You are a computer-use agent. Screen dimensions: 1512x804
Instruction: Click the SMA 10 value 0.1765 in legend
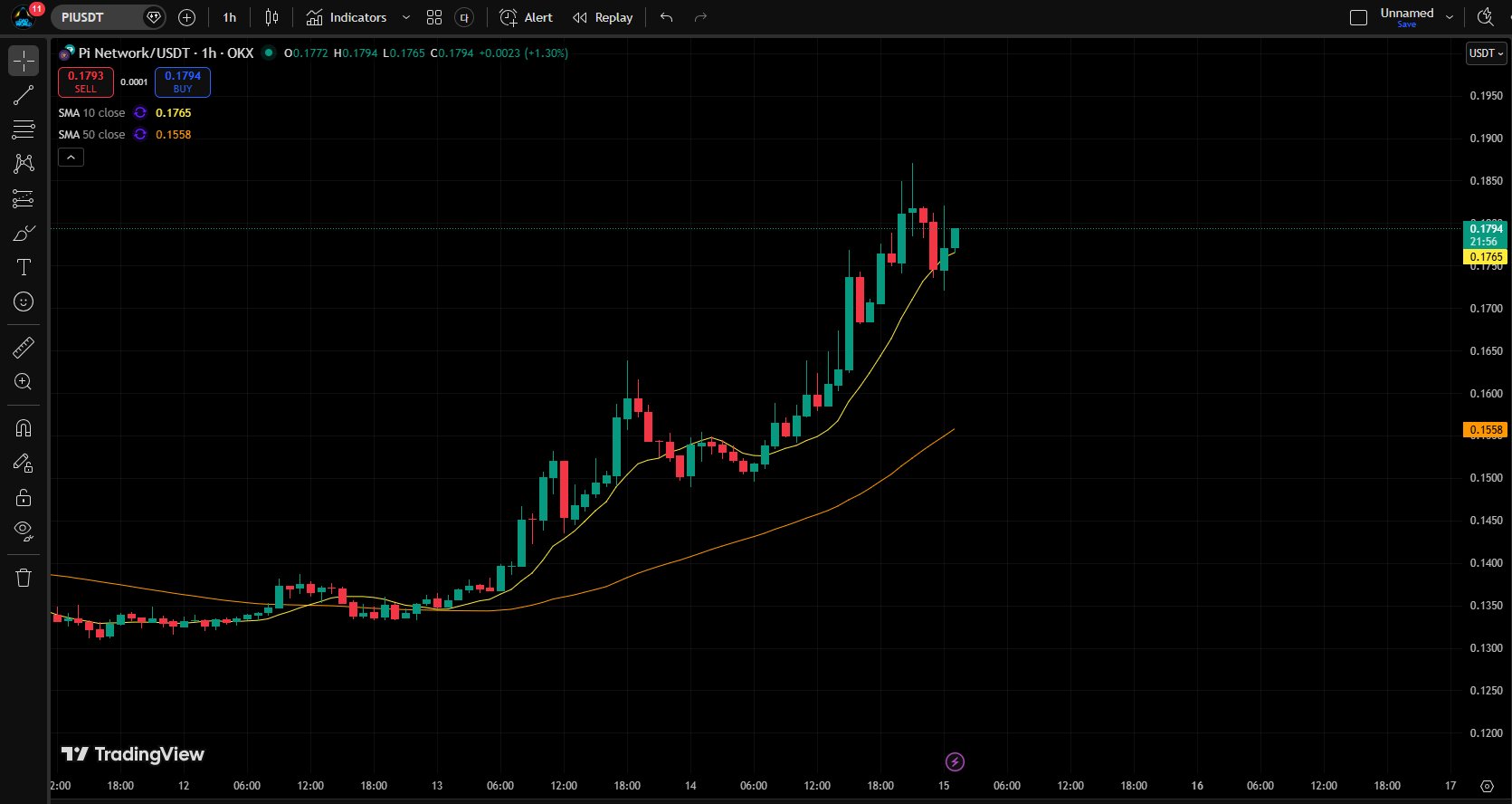point(174,113)
